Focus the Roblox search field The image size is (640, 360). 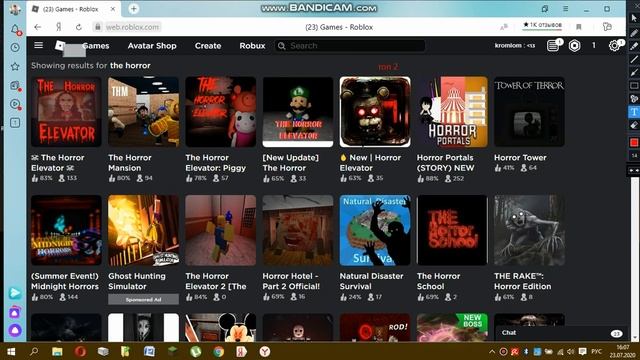pyautogui.click(x=350, y=46)
